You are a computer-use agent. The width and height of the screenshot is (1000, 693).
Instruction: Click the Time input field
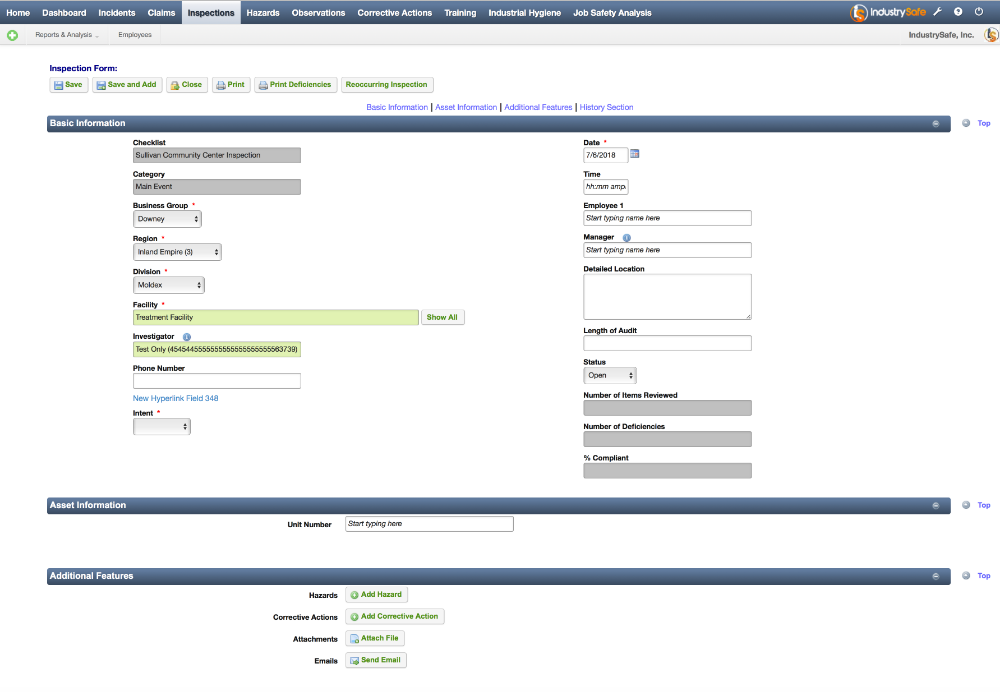pyautogui.click(x=606, y=187)
